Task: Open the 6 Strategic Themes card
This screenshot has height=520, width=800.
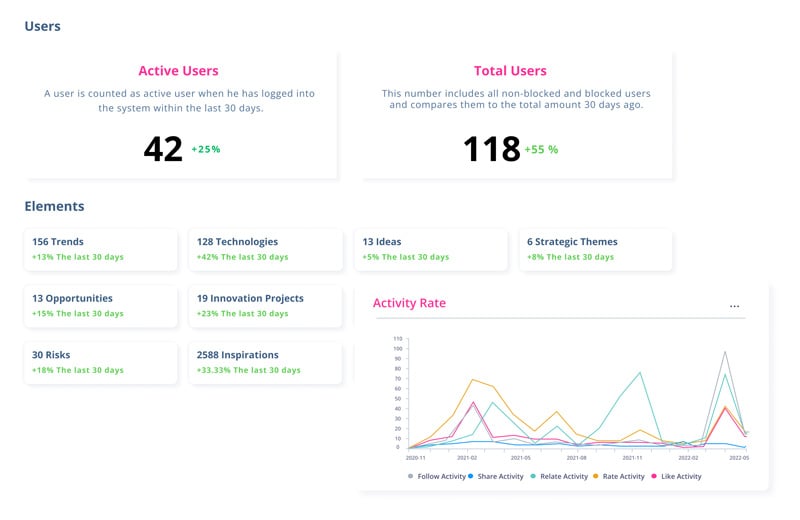Action: (595, 250)
